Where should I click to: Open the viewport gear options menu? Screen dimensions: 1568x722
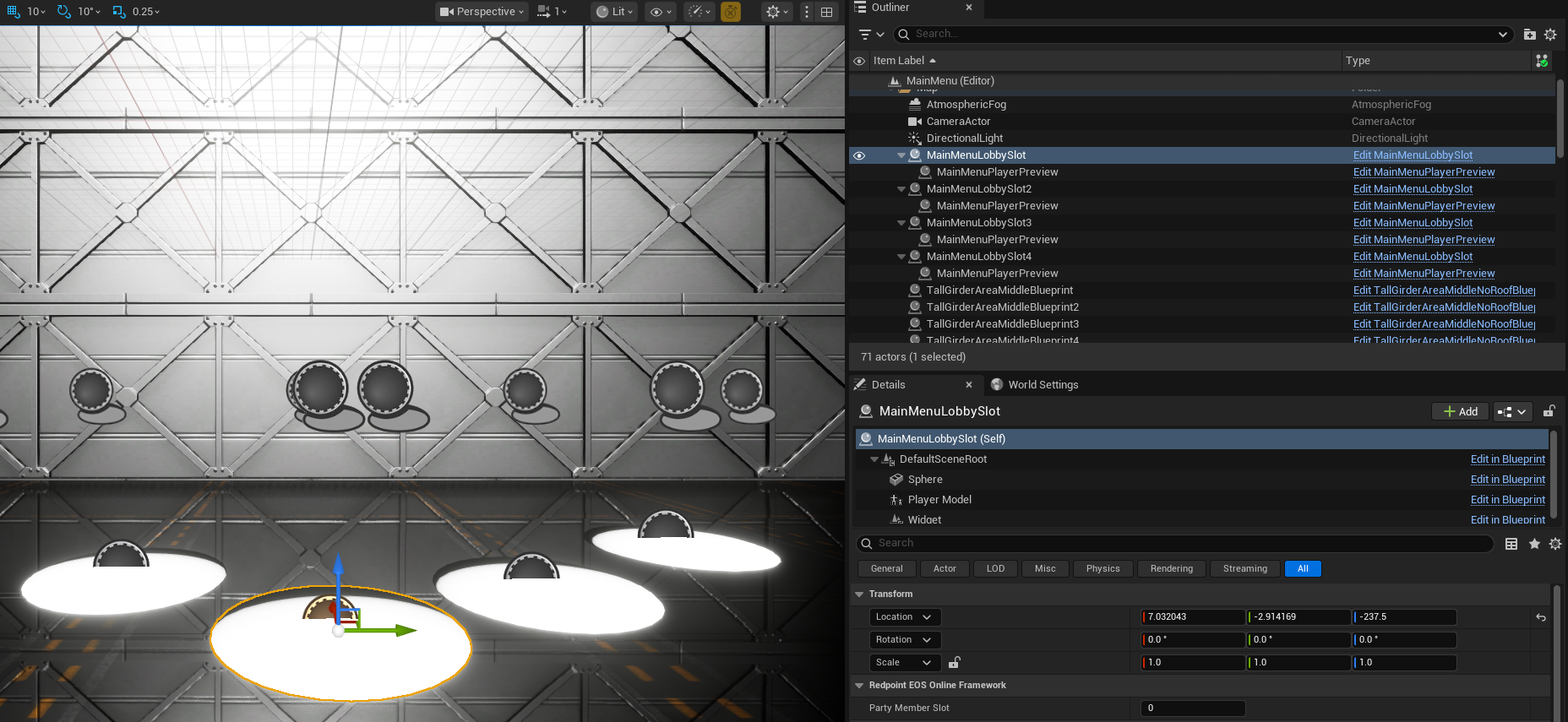click(776, 12)
